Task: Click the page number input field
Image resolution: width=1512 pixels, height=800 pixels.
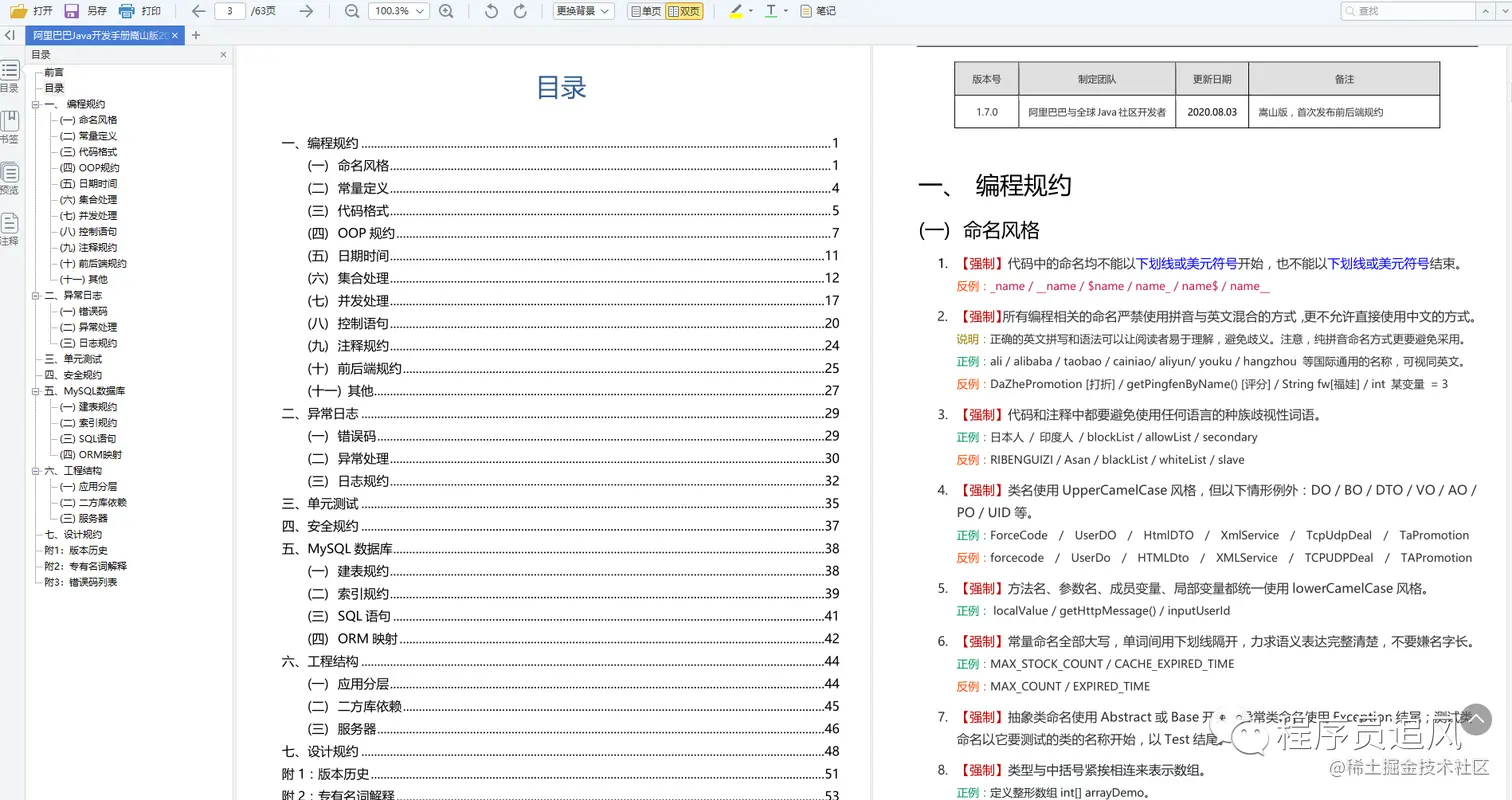Action: point(230,11)
